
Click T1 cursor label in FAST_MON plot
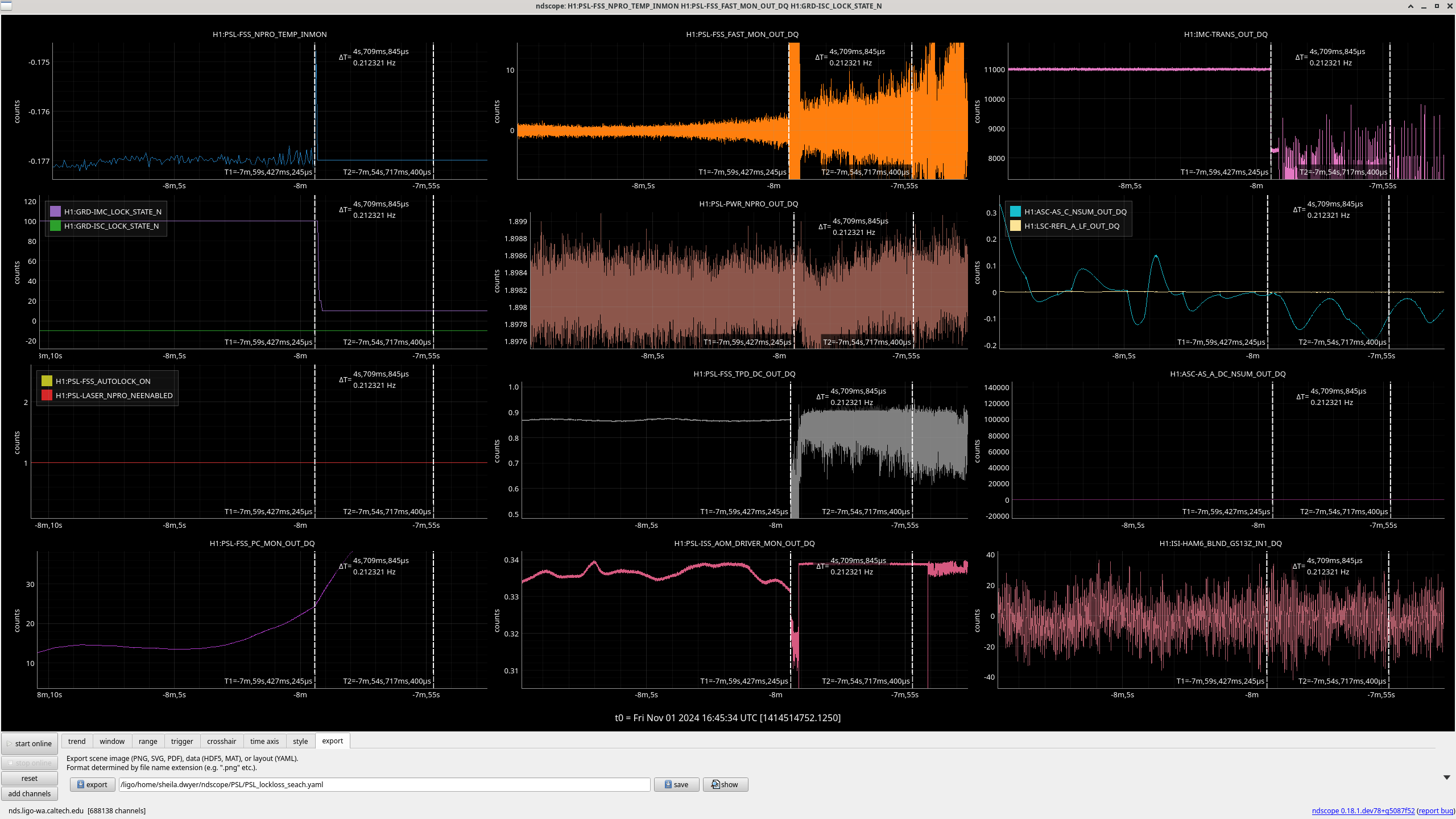click(742, 172)
